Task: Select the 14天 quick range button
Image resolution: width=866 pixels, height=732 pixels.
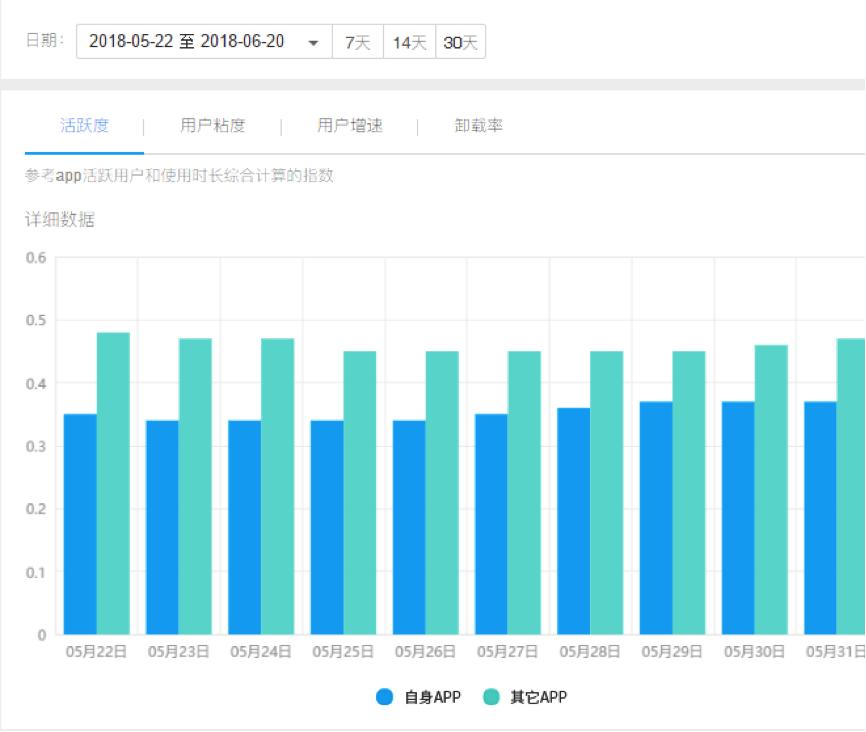Action: [409, 43]
